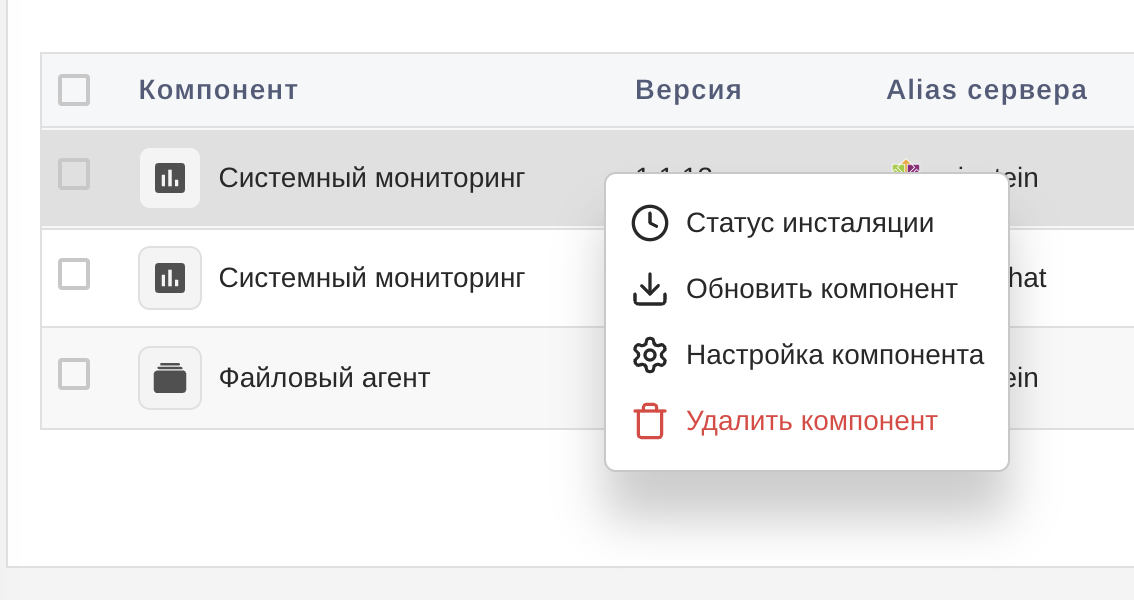Click the archive box icon next to Файловый агент

(x=168, y=377)
